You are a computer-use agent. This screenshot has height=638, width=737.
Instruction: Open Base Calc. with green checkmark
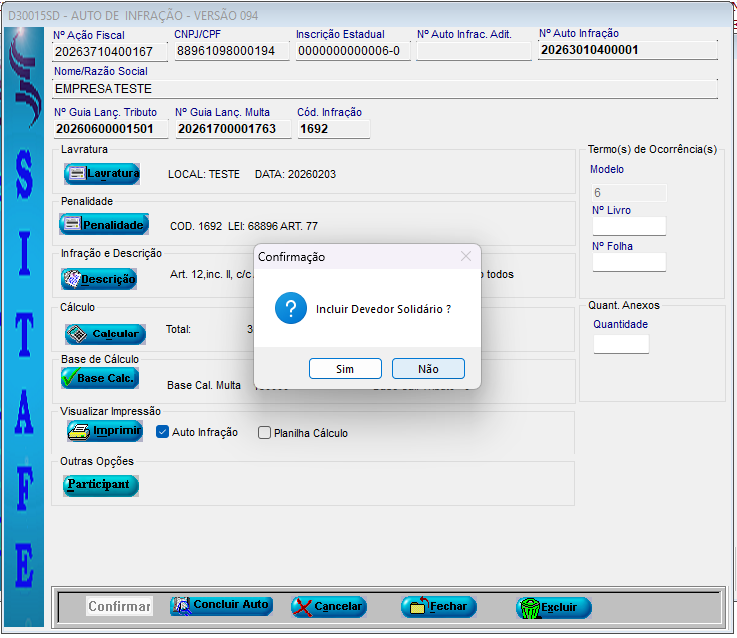pos(99,378)
